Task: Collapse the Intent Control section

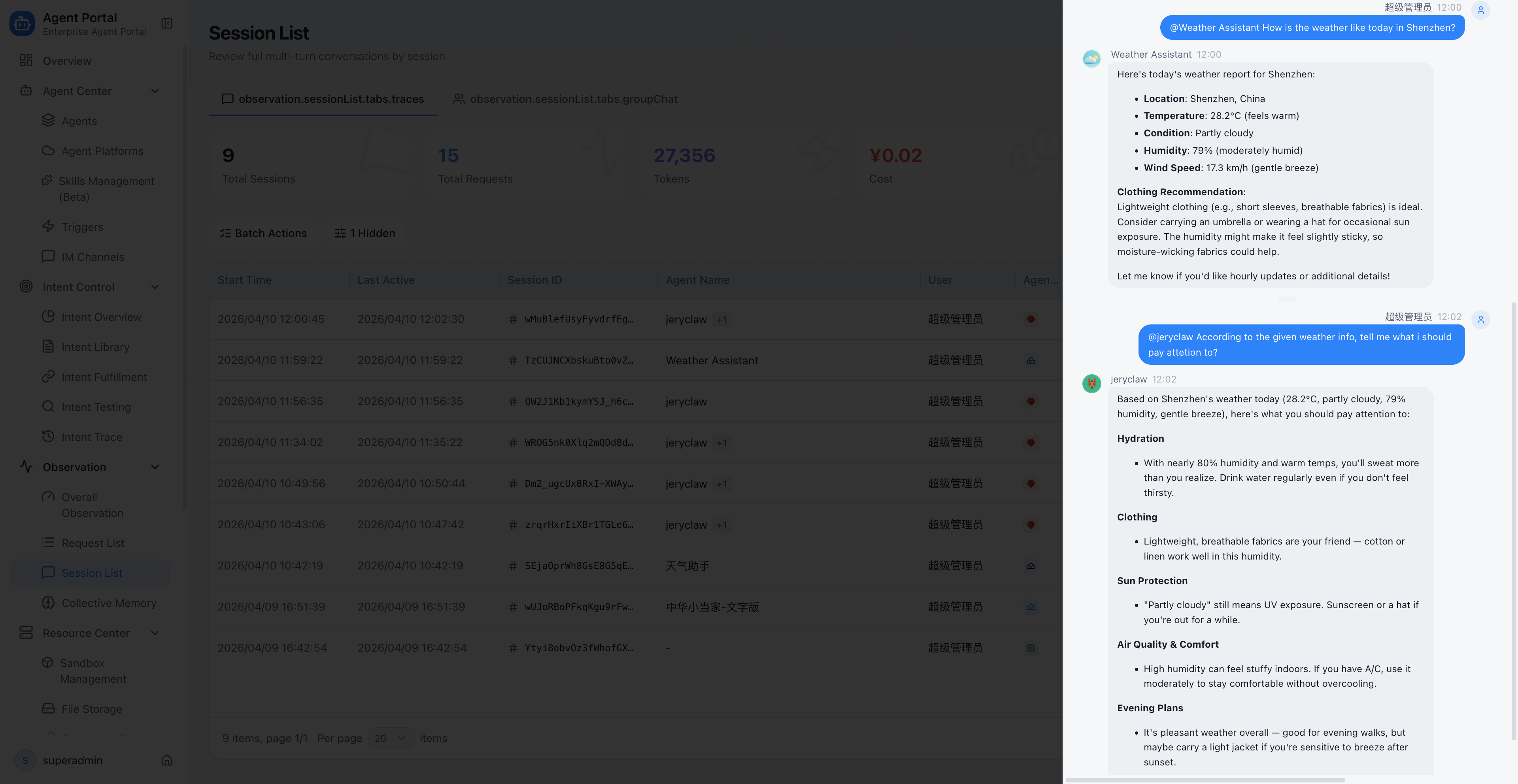Action: tap(155, 287)
